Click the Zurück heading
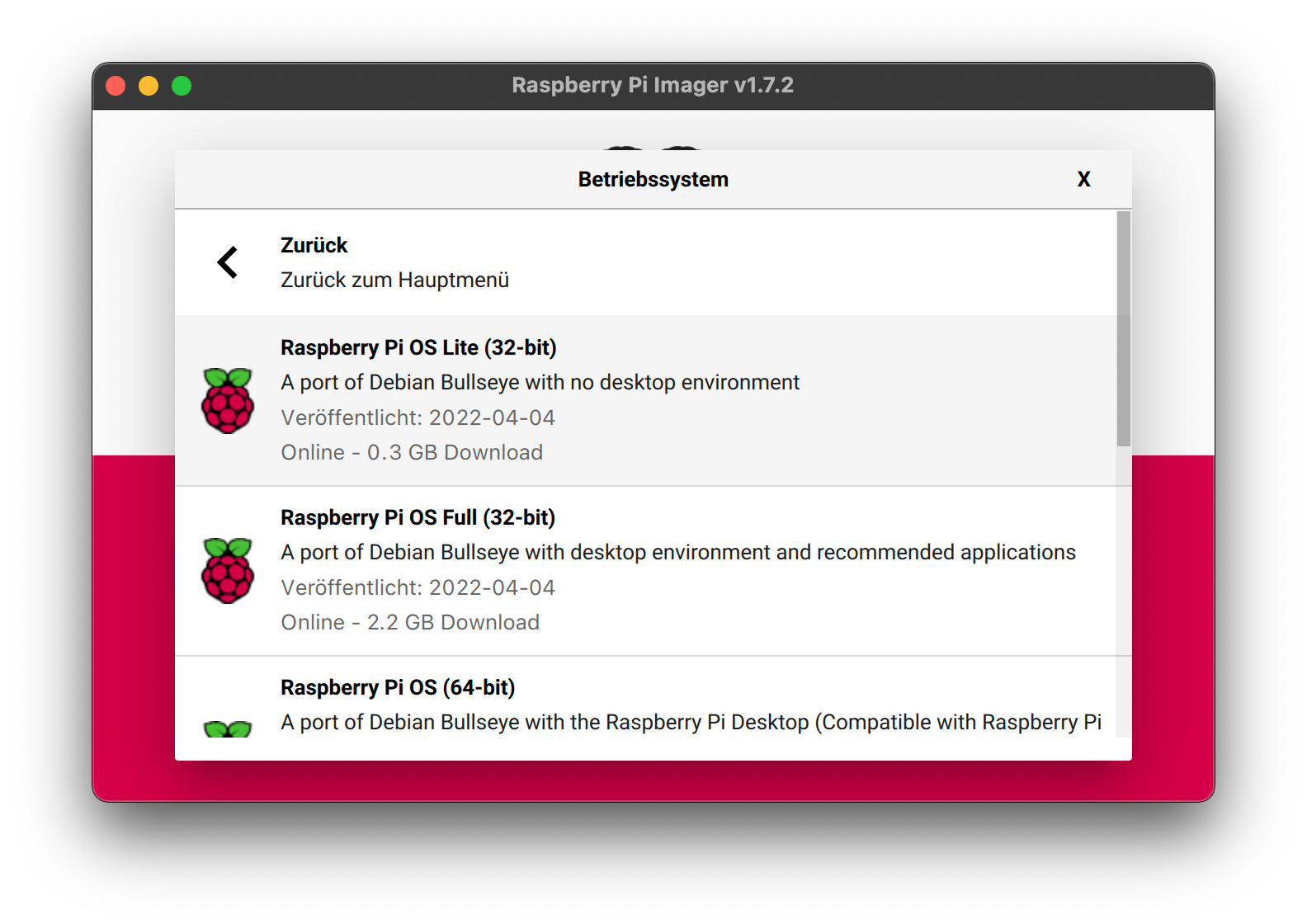The height and width of the screenshot is (924, 1307). 314,246
